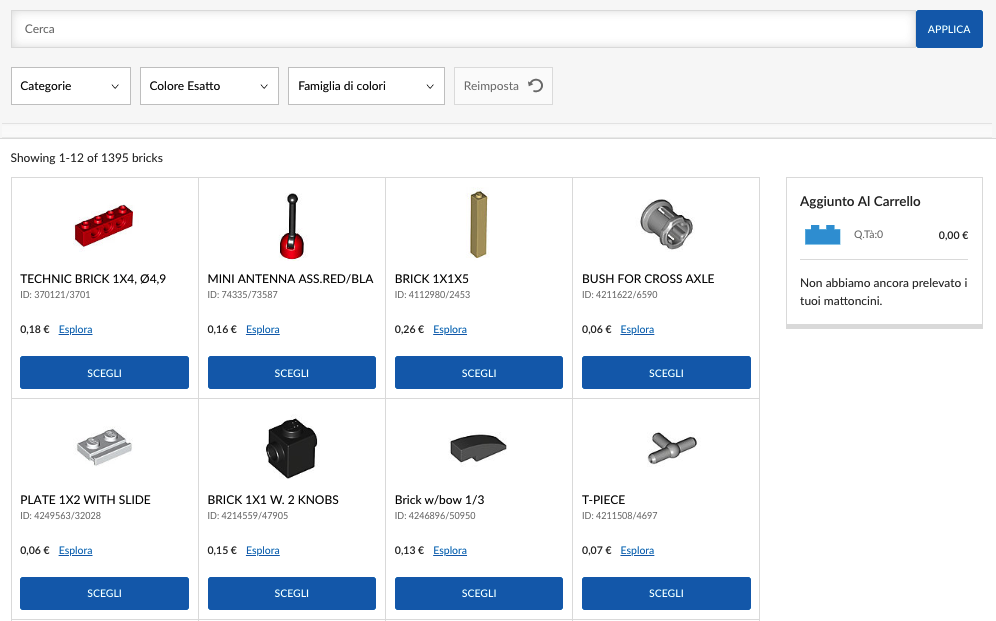Open the Famiglia di colori dropdown
Screen dimensions: 996x621
(366, 86)
